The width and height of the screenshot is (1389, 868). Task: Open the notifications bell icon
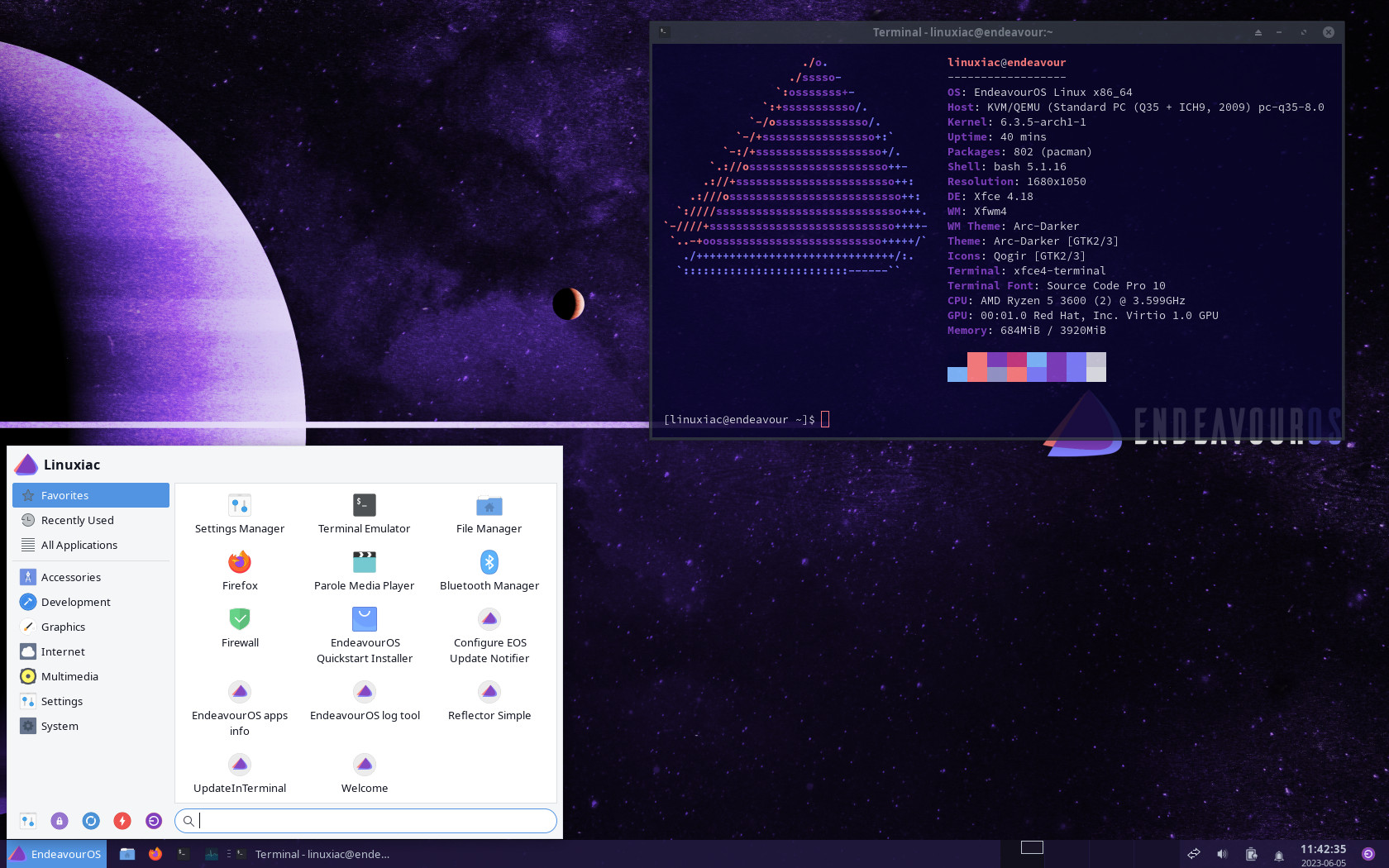coord(1279,855)
